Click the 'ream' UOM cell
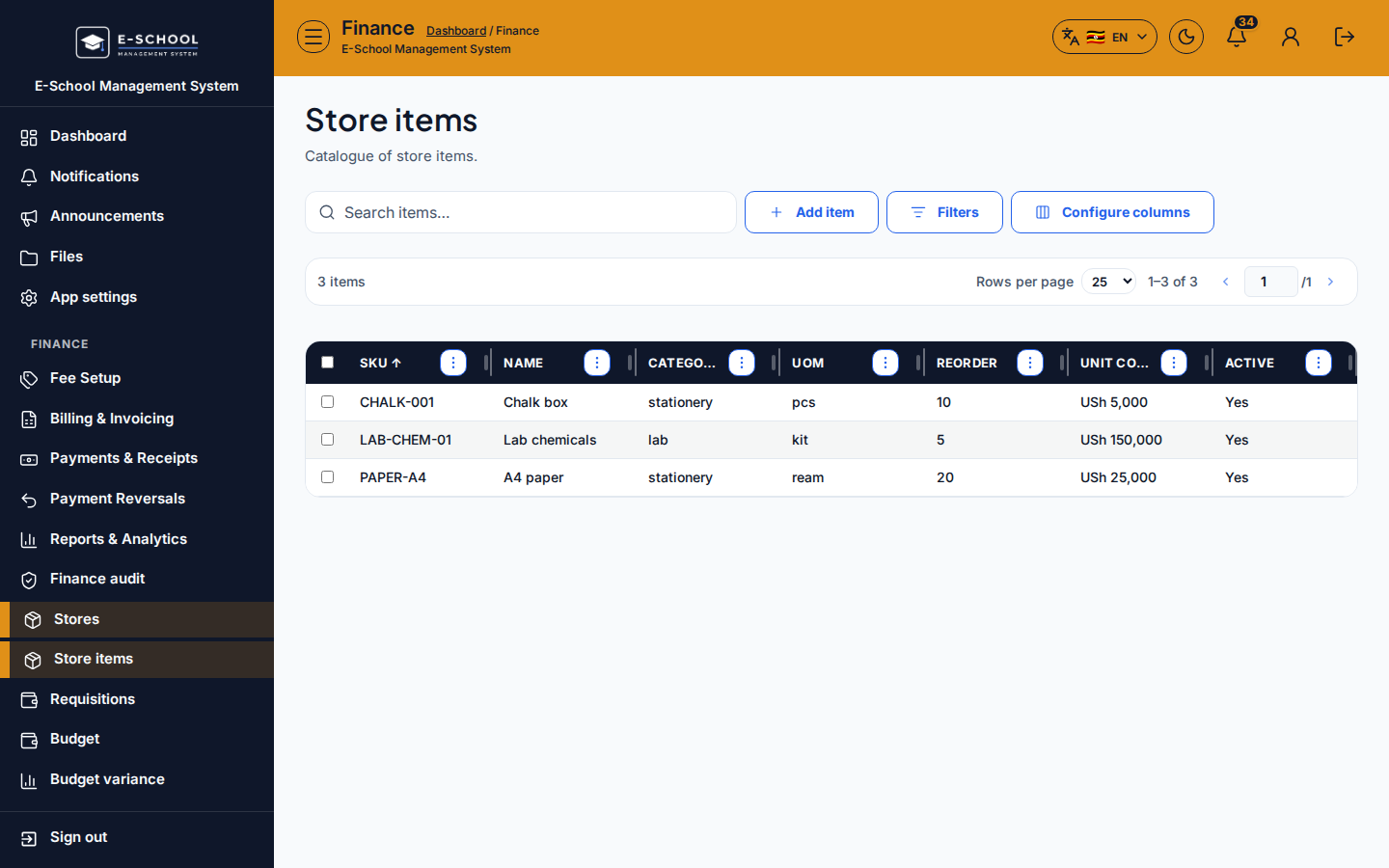Image resolution: width=1389 pixels, height=868 pixels. [x=808, y=477]
